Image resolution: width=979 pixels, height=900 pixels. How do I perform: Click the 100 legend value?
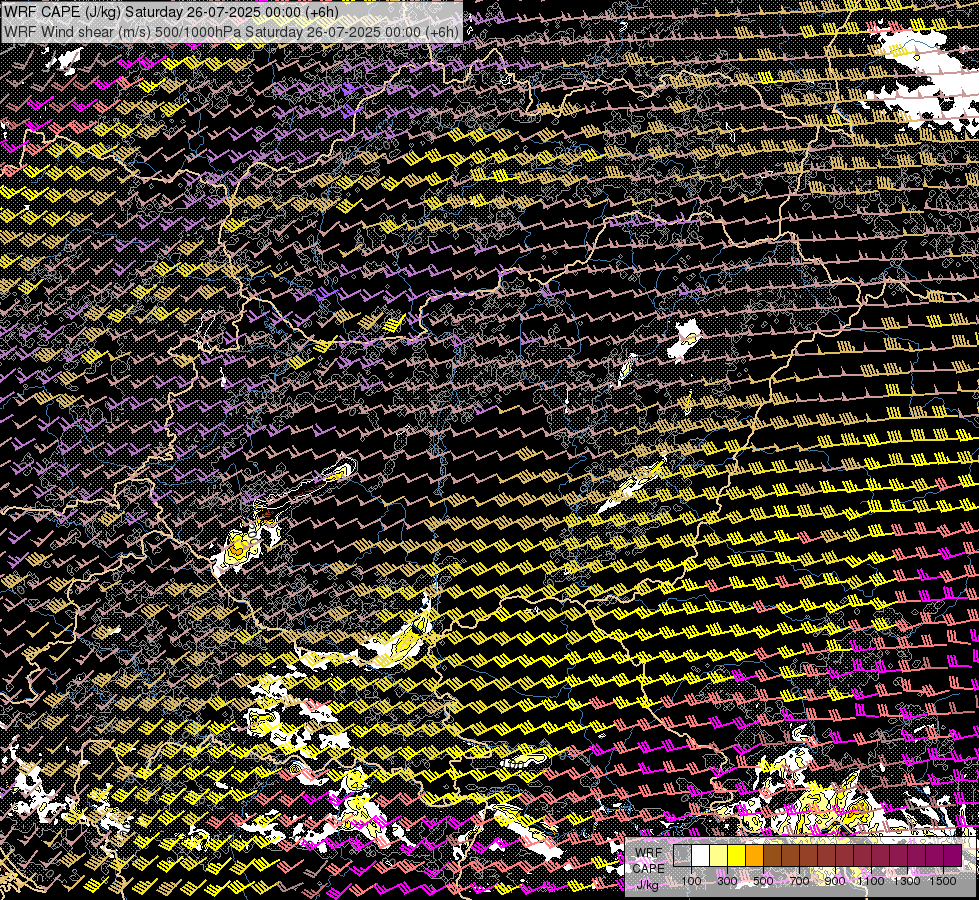691,881
